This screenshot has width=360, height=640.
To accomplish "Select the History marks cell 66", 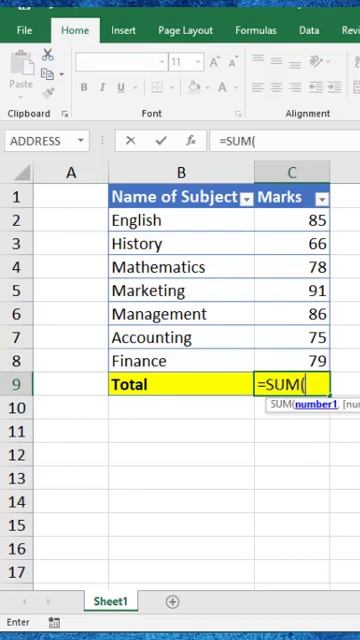I will coord(292,244).
